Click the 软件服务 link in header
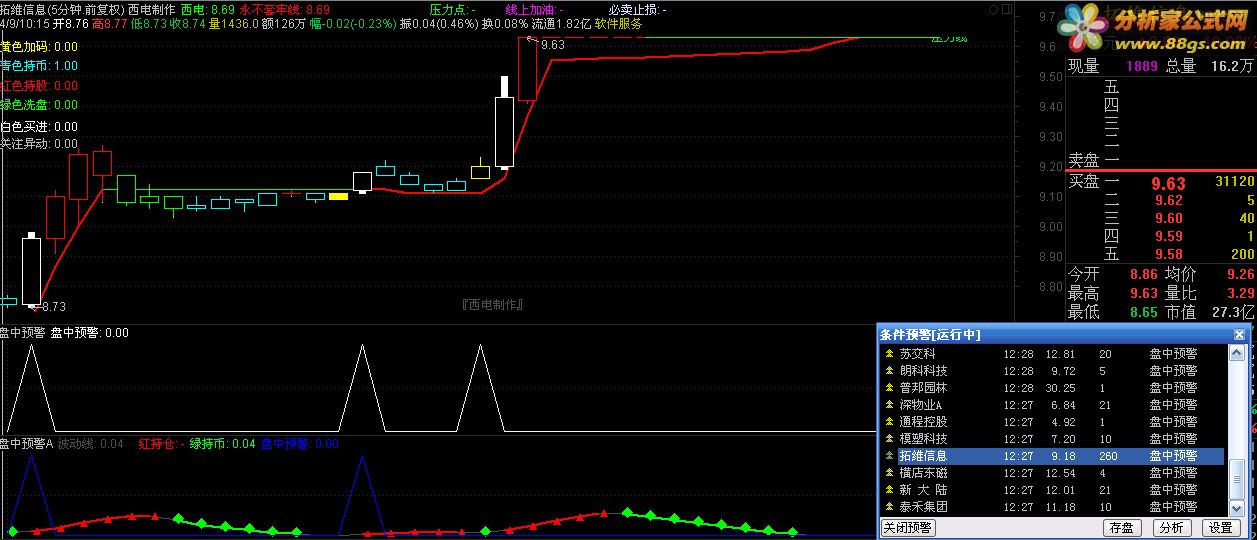1257x540 pixels. point(619,22)
